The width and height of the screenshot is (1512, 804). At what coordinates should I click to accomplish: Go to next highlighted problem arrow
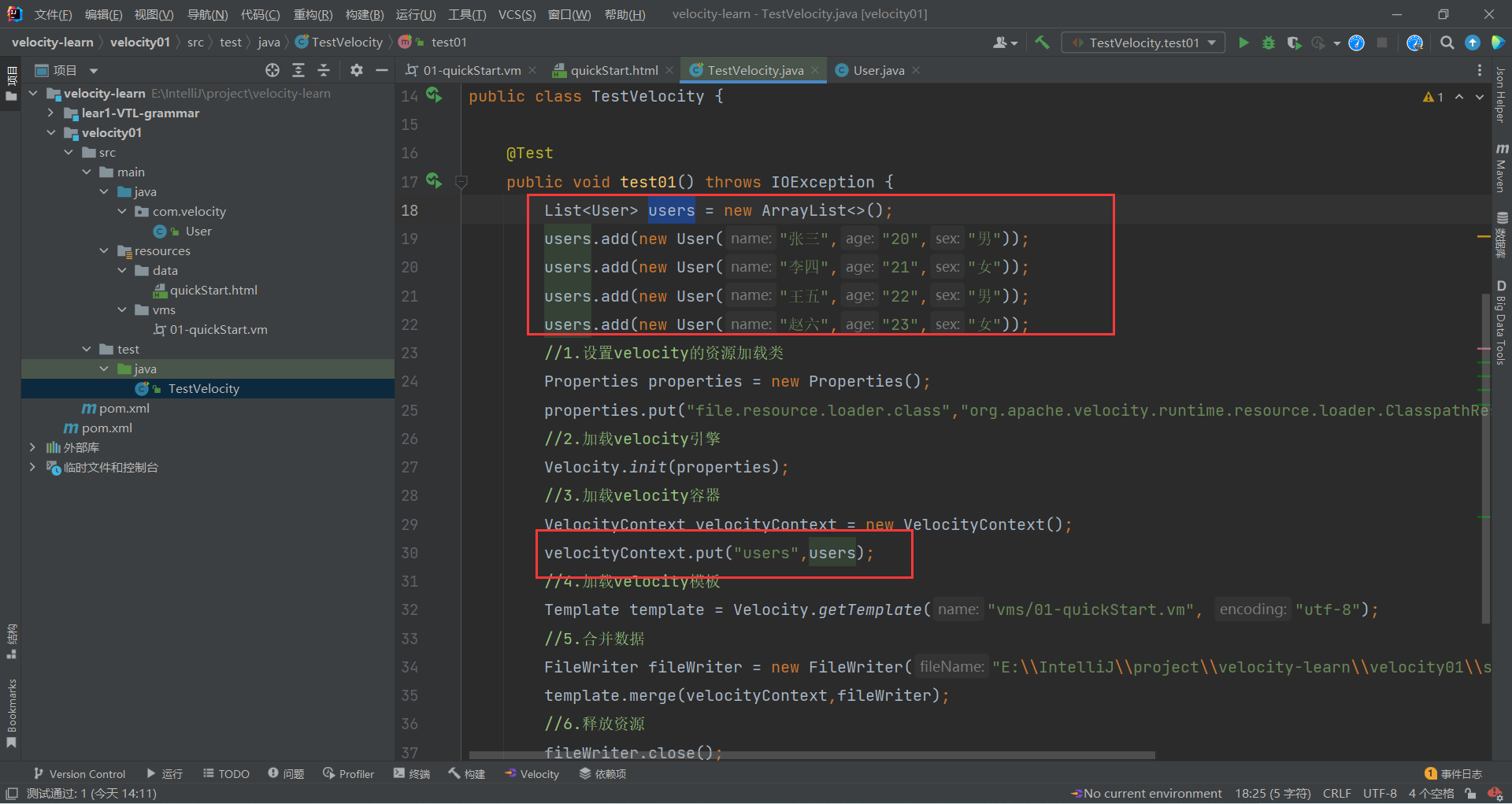pos(1480,97)
